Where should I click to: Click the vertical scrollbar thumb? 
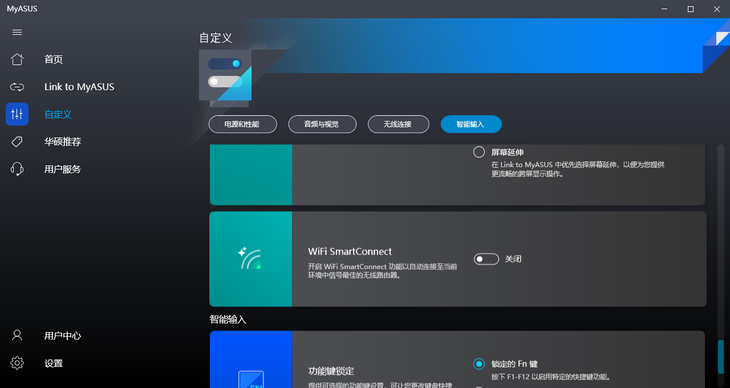(x=721, y=357)
